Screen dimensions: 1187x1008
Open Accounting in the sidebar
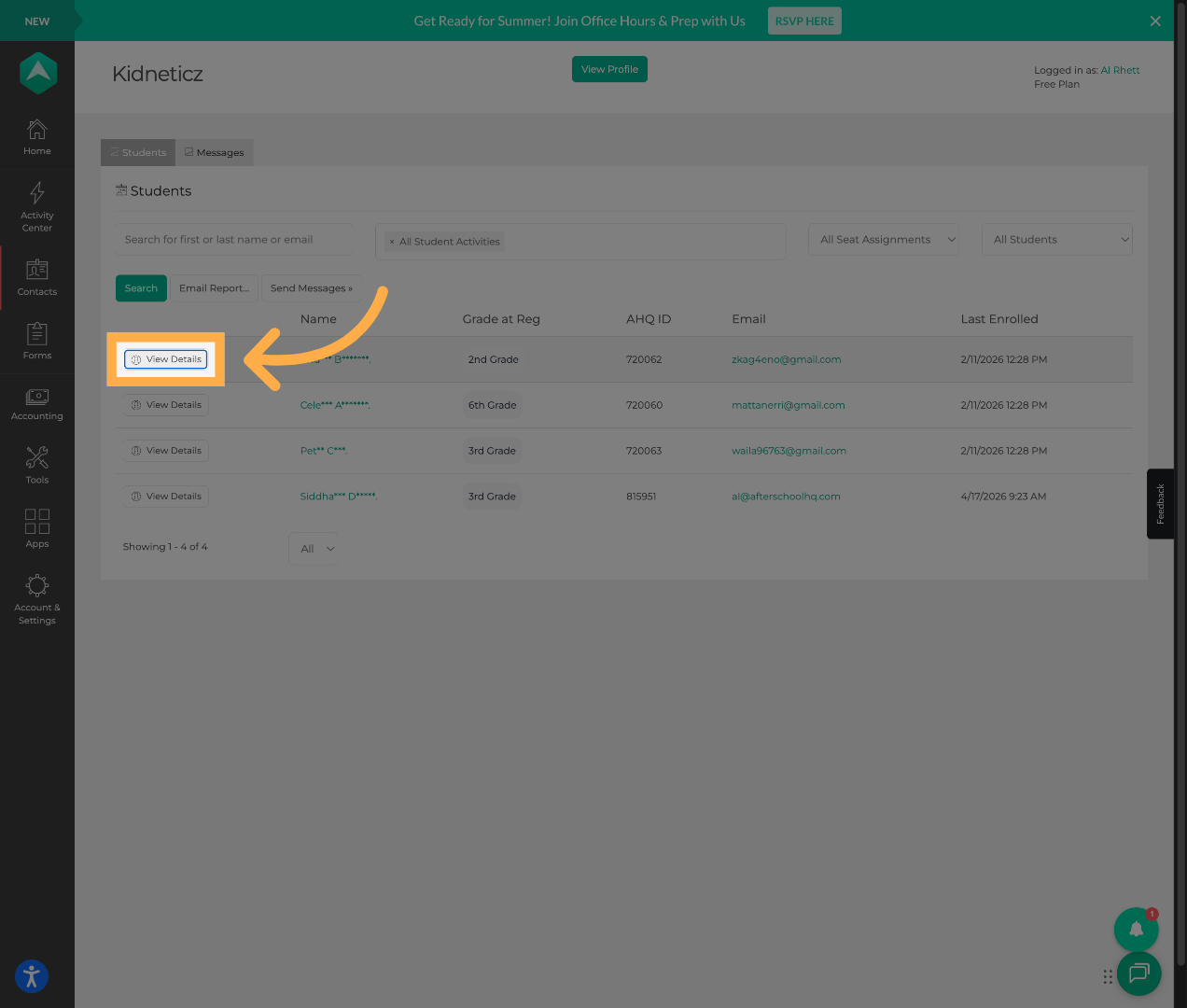[37, 404]
